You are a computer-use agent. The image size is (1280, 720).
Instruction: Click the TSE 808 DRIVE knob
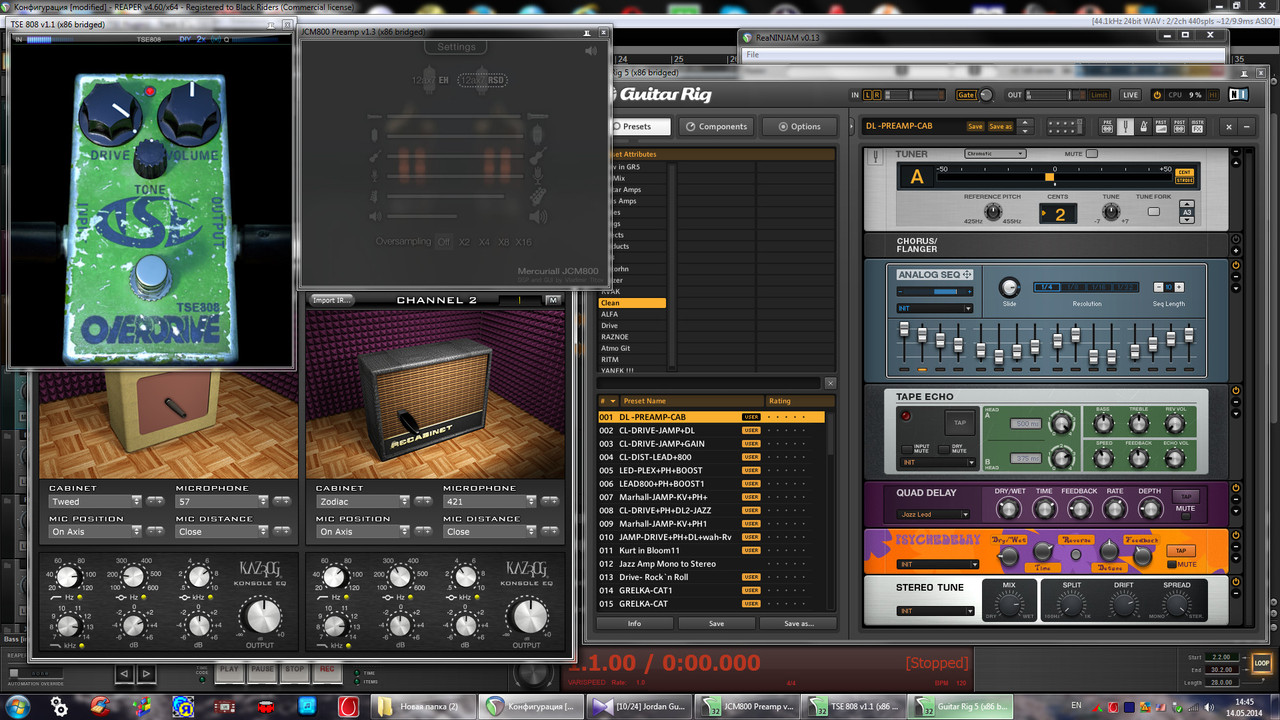tap(112, 113)
